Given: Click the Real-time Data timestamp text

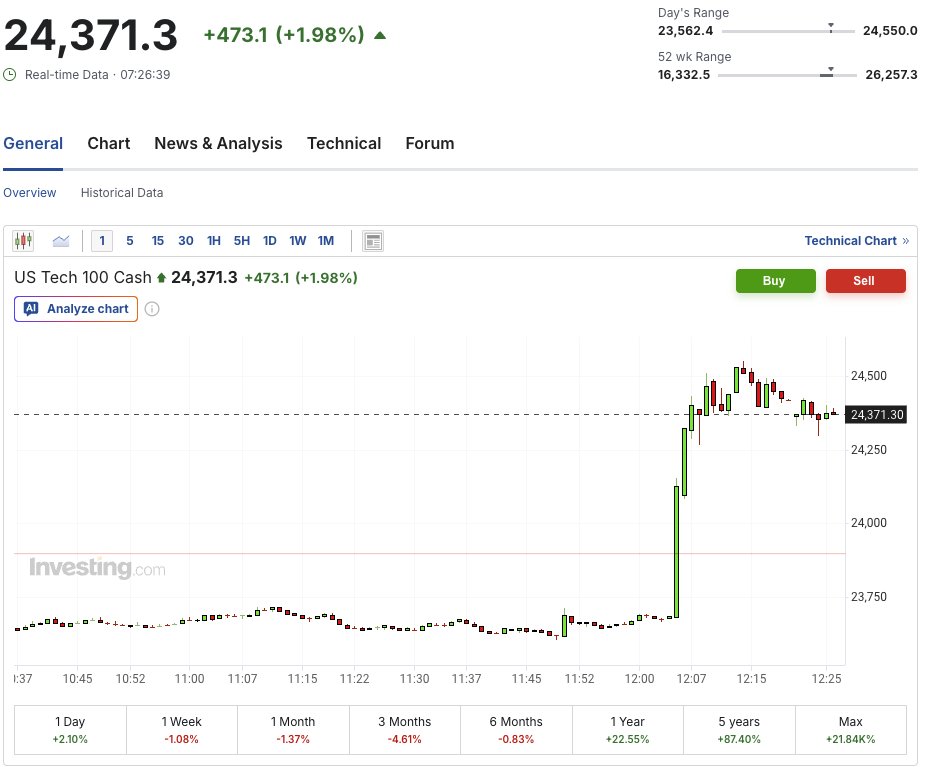Looking at the screenshot, I should click(x=98, y=75).
